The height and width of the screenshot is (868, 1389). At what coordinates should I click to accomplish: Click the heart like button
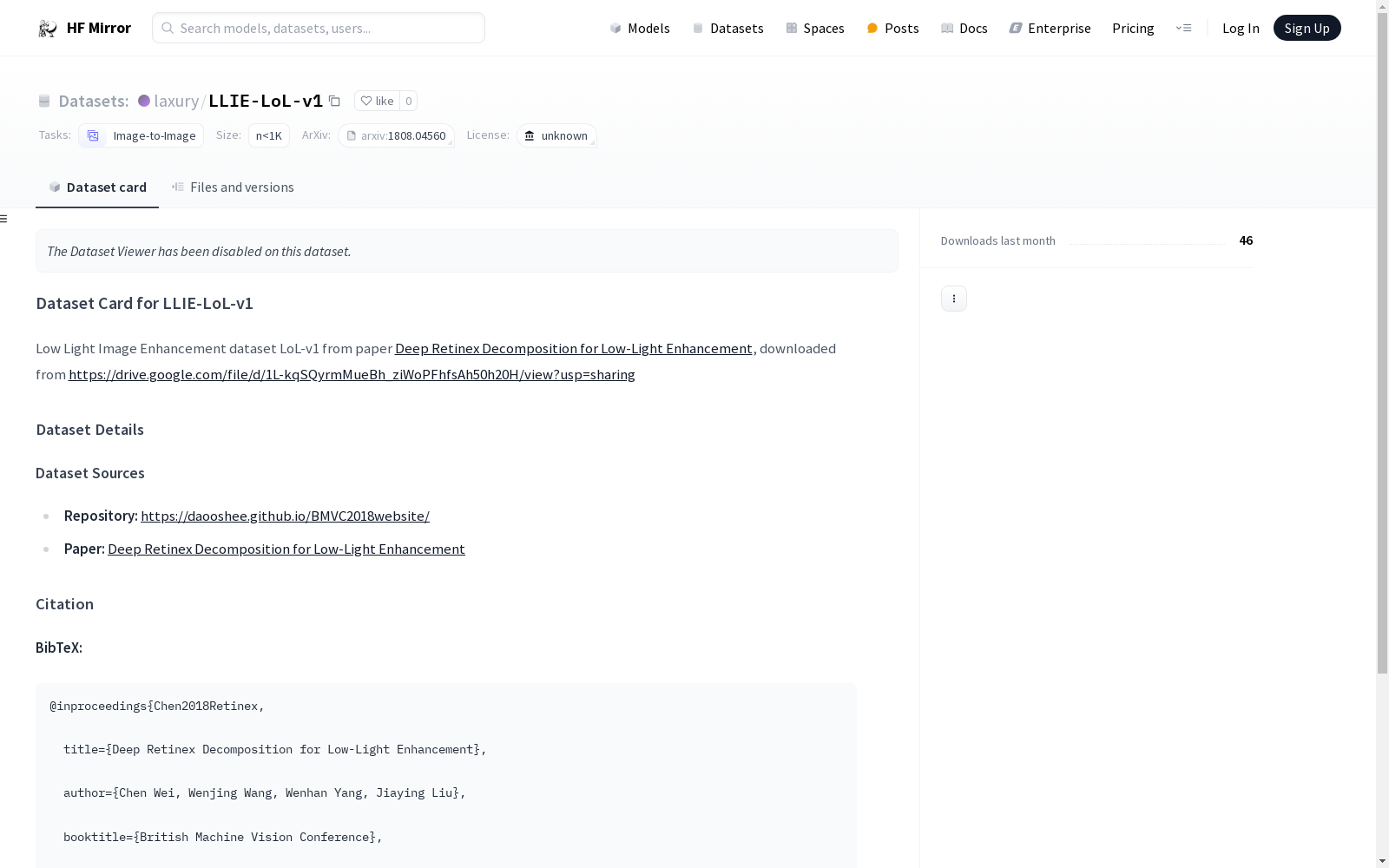377,101
